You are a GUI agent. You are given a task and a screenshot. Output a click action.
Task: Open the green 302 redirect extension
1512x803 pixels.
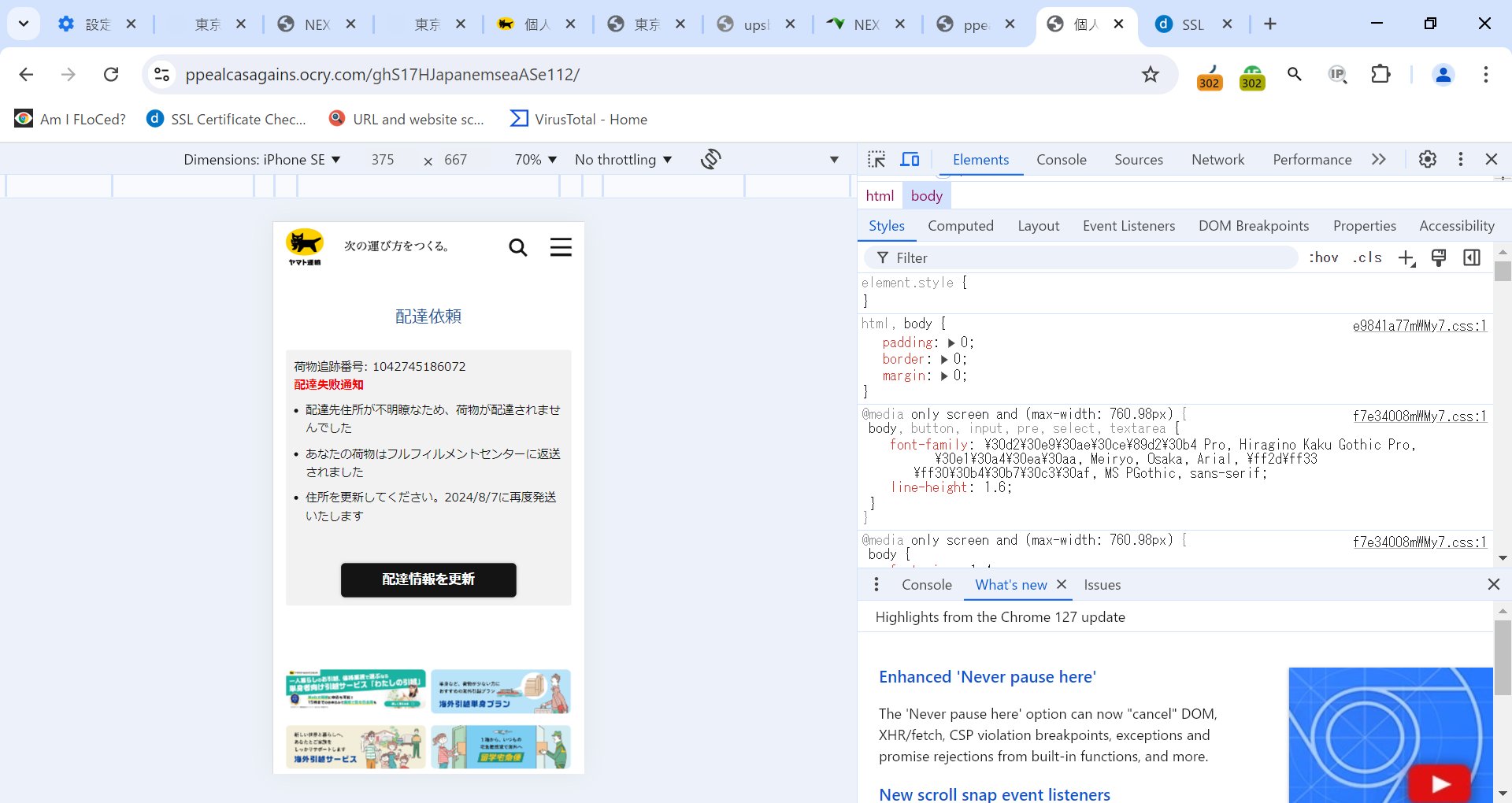click(1251, 77)
